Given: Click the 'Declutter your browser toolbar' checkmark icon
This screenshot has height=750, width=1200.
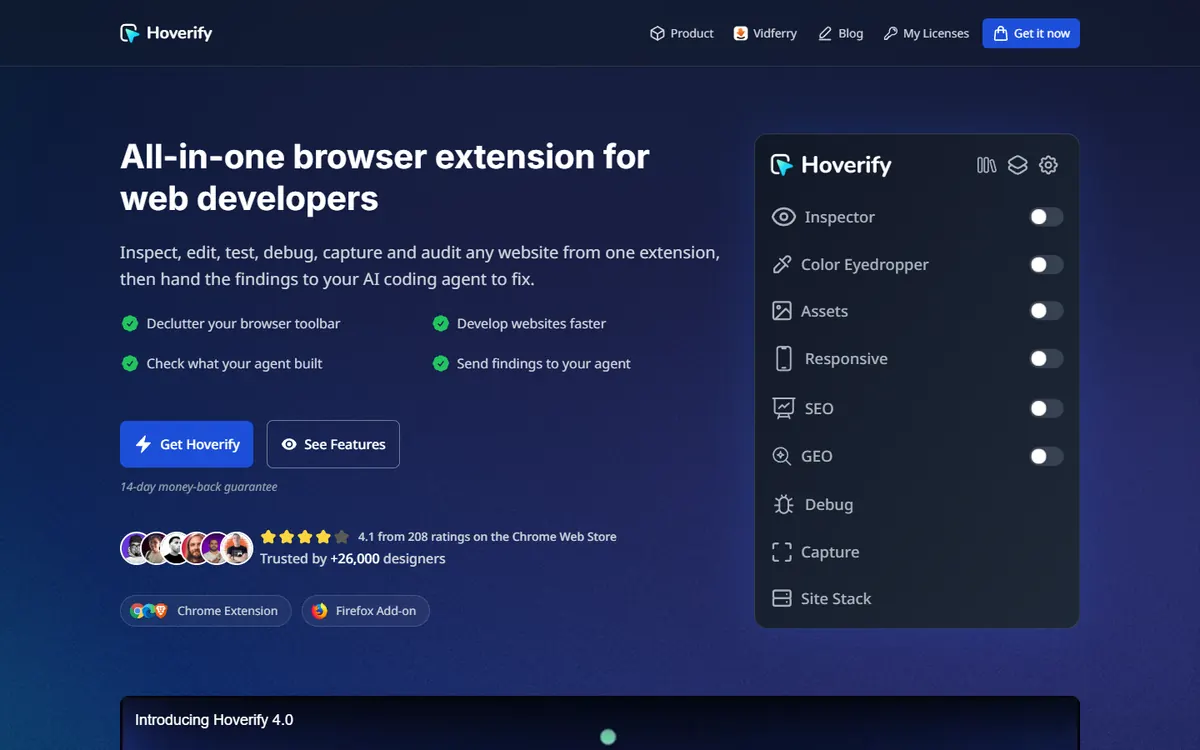Looking at the screenshot, I should (130, 324).
